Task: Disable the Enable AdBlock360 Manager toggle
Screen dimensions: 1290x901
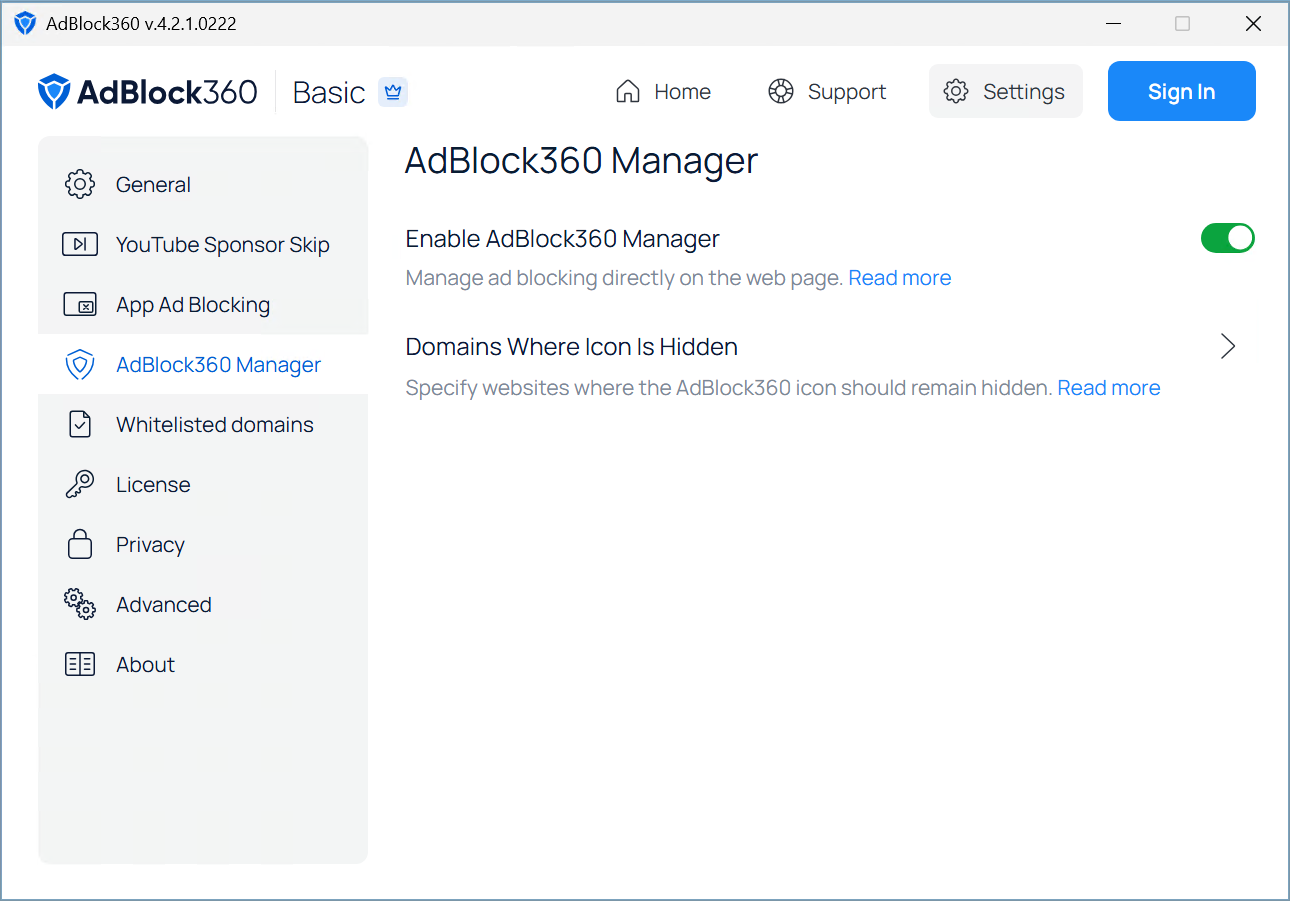Action: point(1227,238)
